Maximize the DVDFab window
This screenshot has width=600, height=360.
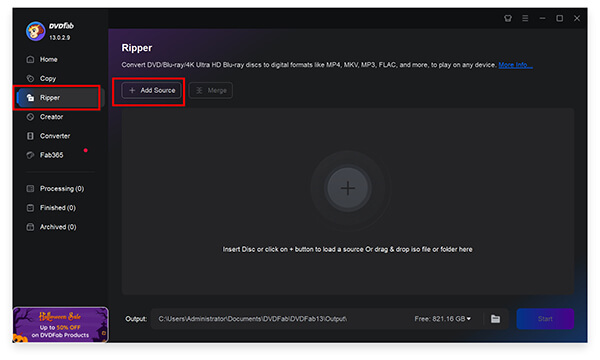click(x=559, y=18)
